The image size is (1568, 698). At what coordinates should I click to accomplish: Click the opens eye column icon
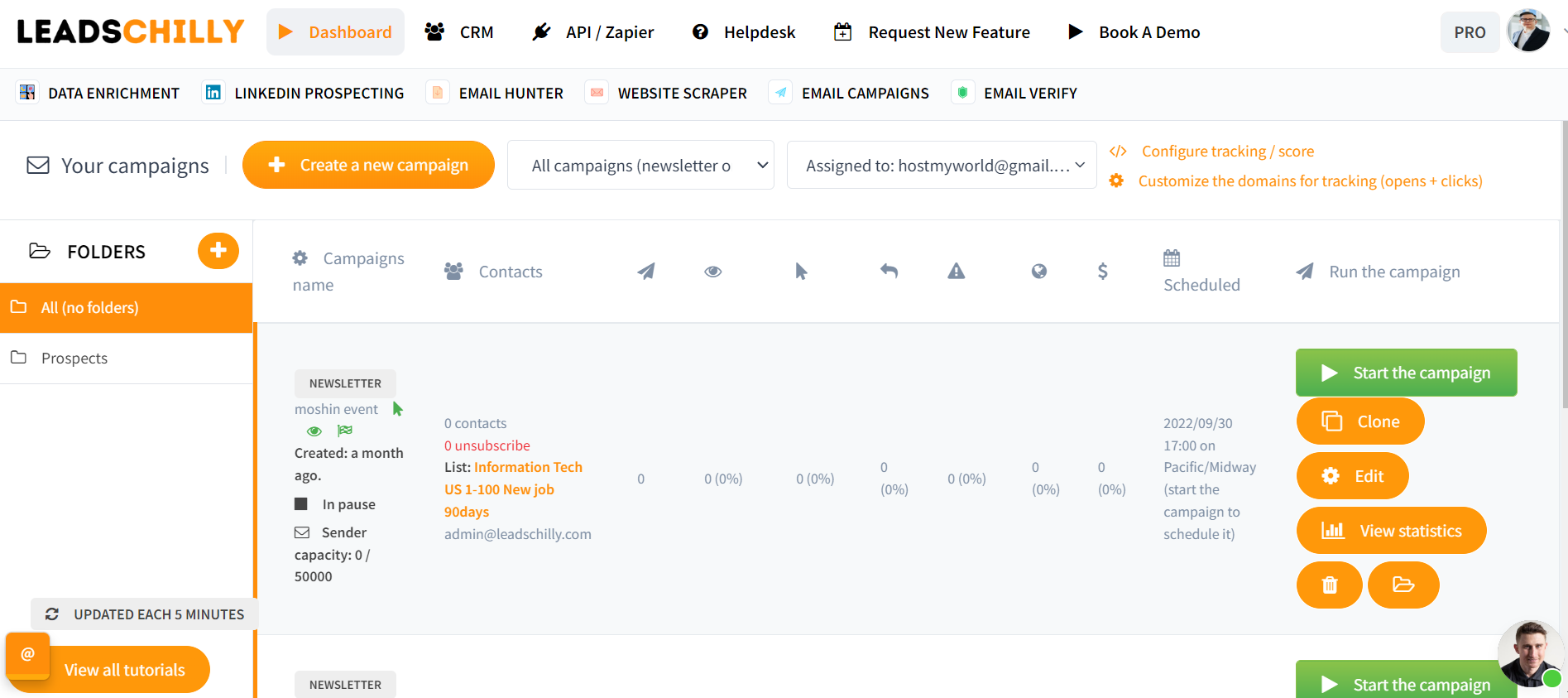pos(713,271)
